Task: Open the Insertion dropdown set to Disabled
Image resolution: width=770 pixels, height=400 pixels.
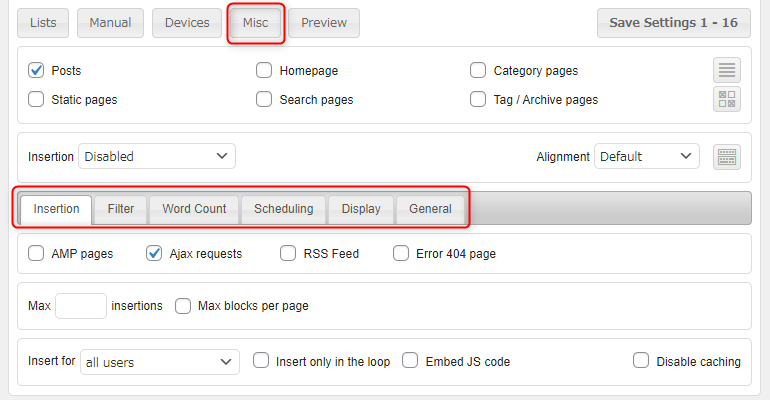Action: click(156, 157)
